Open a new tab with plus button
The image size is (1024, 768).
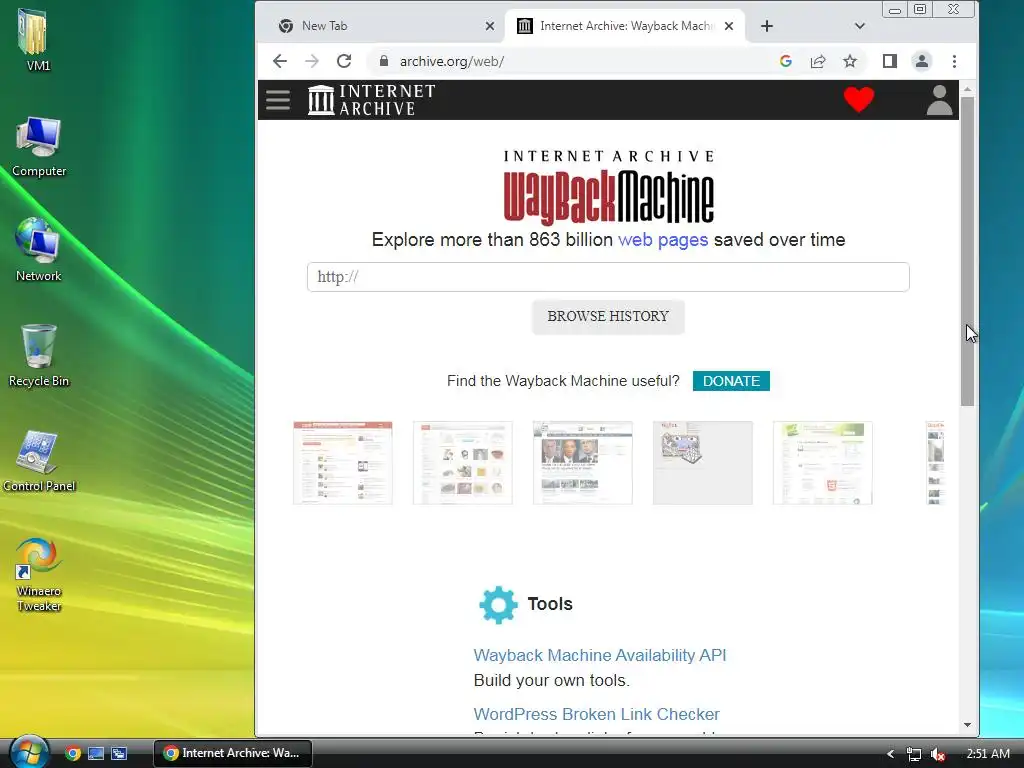pyautogui.click(x=767, y=26)
